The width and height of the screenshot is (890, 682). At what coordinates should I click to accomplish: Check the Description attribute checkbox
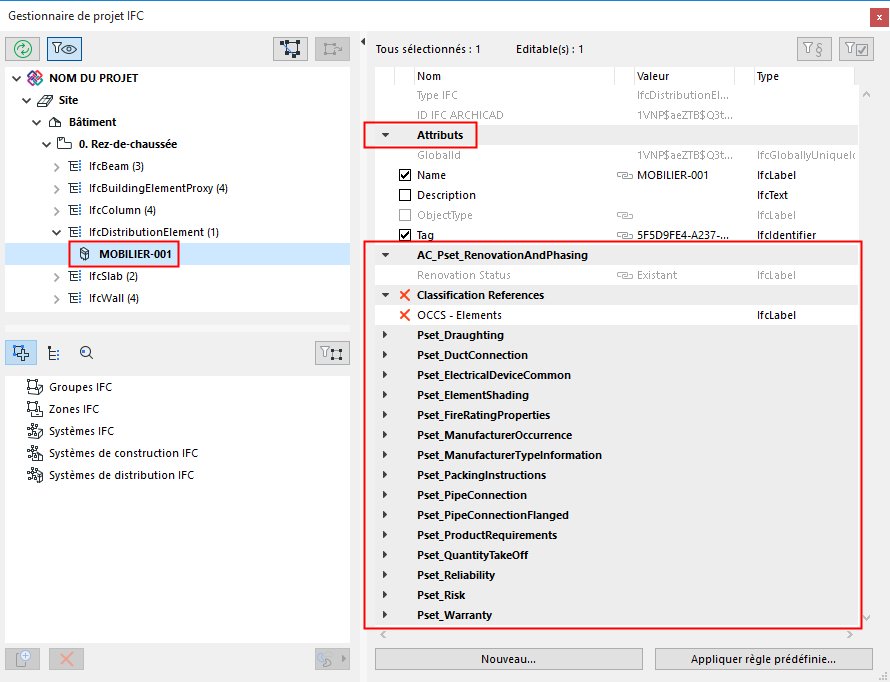point(405,195)
